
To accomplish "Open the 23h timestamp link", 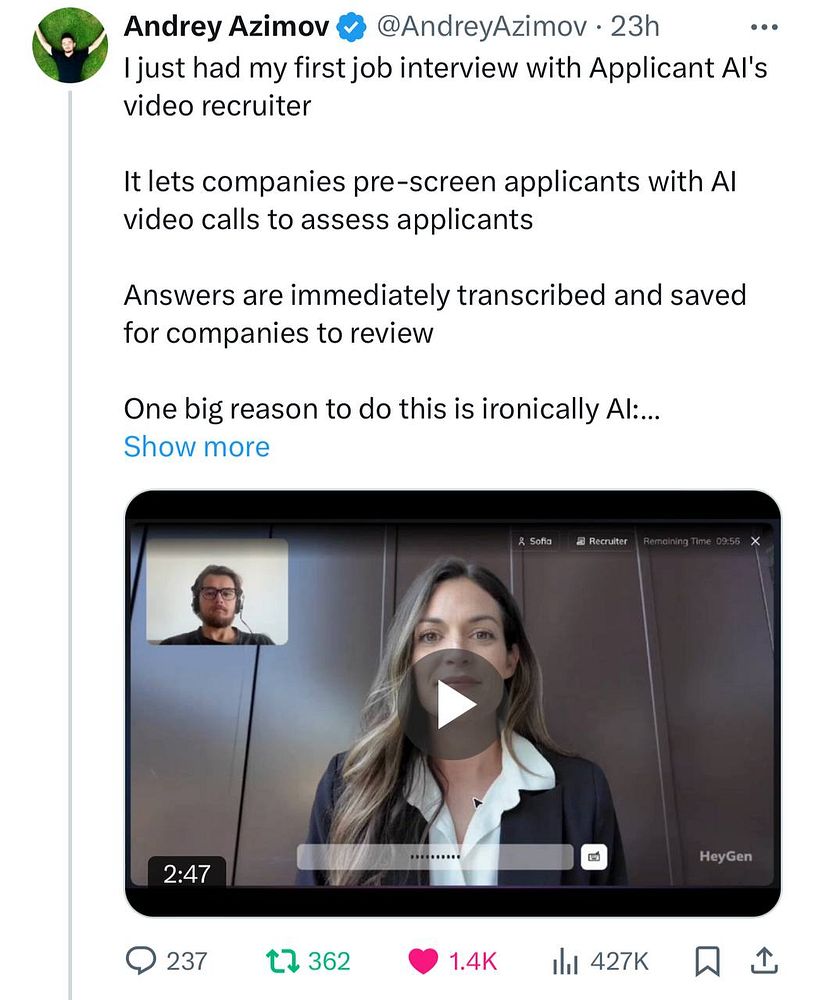I will pyautogui.click(x=635, y=27).
